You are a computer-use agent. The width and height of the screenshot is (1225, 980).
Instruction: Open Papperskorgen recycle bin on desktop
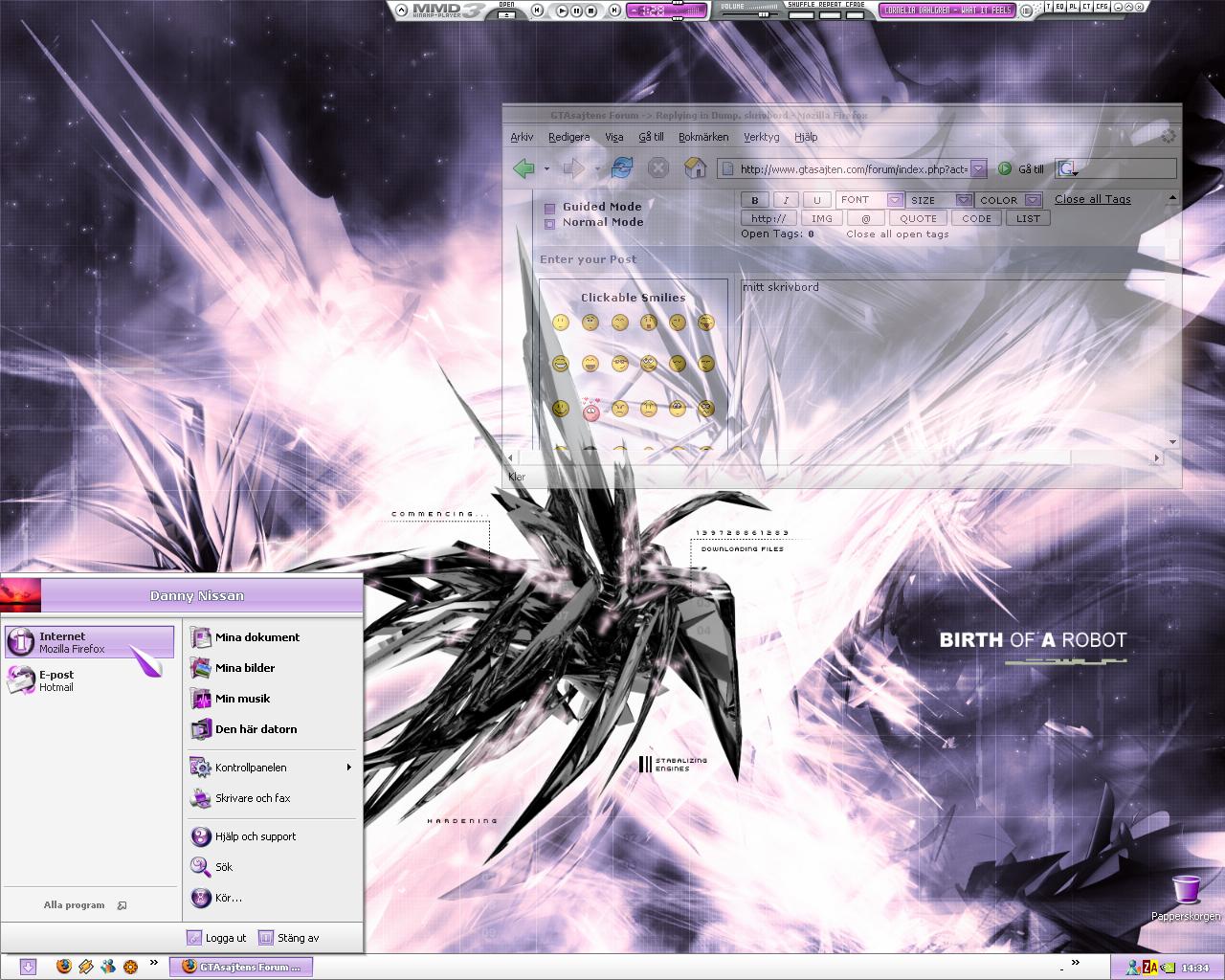click(1186, 897)
